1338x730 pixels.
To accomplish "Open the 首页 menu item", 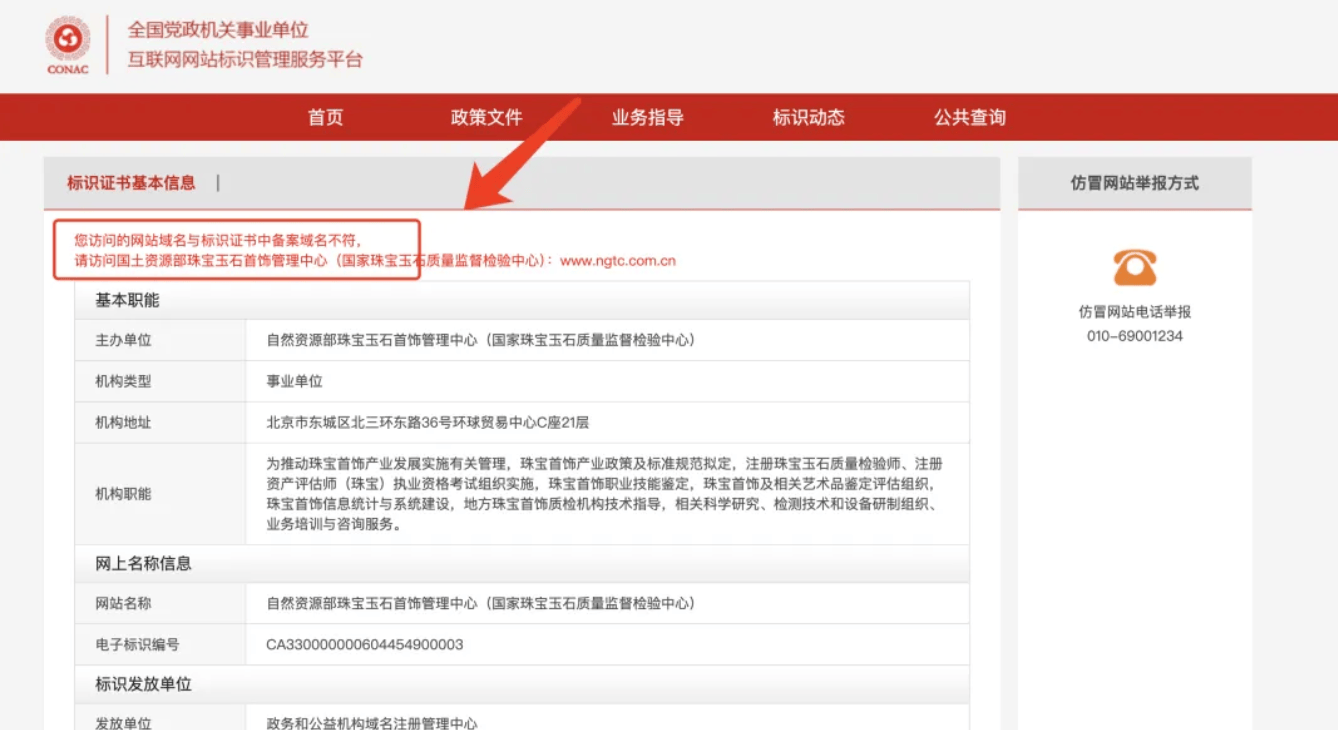I will 325,118.
